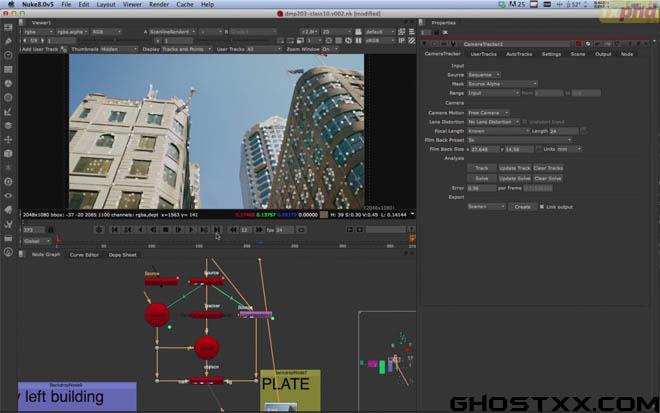The height and width of the screenshot is (413, 660).
Task: Click the Update Solve button
Action: [x=514, y=179]
